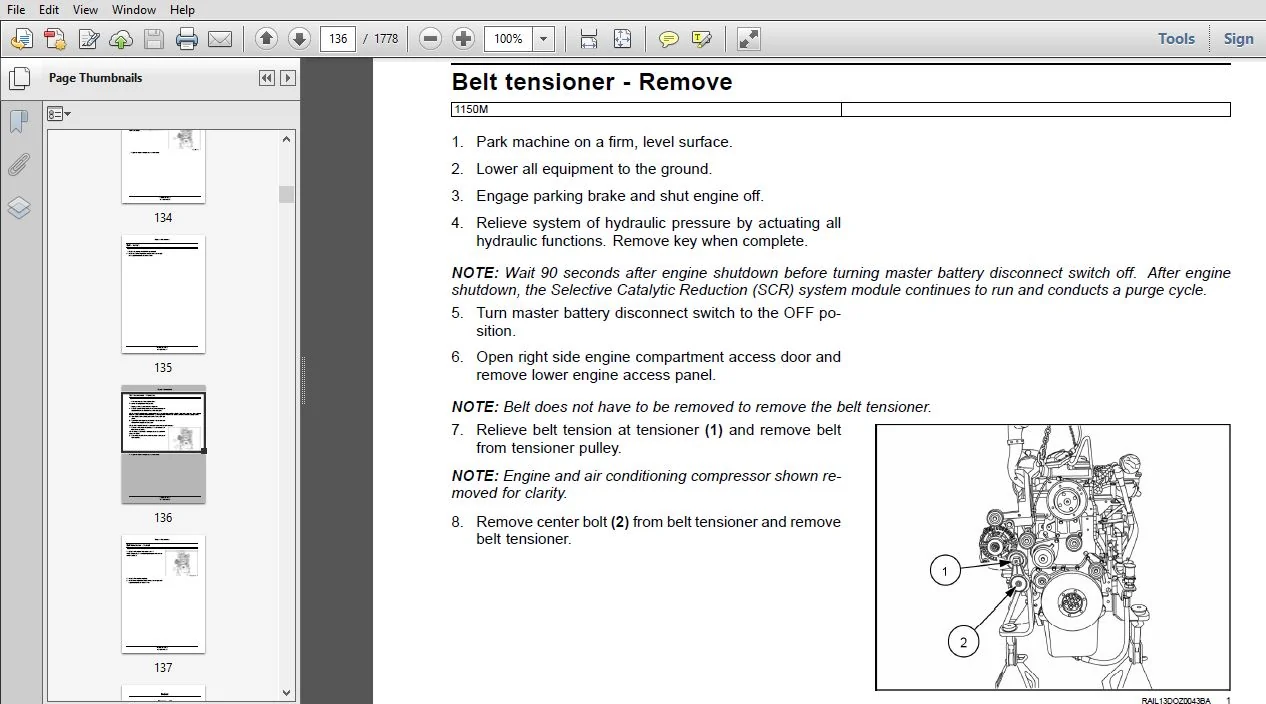The height and width of the screenshot is (704, 1266).
Task: Collapse the thumbnails panel with double-arrow
Action: pyautogui.click(x=267, y=78)
